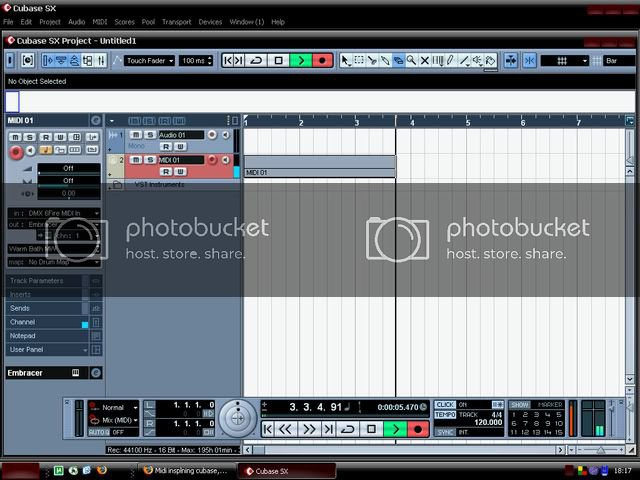Image resolution: width=640 pixels, height=480 pixels.
Task: Toggle the CLICK metronome button
Action: click(445, 404)
